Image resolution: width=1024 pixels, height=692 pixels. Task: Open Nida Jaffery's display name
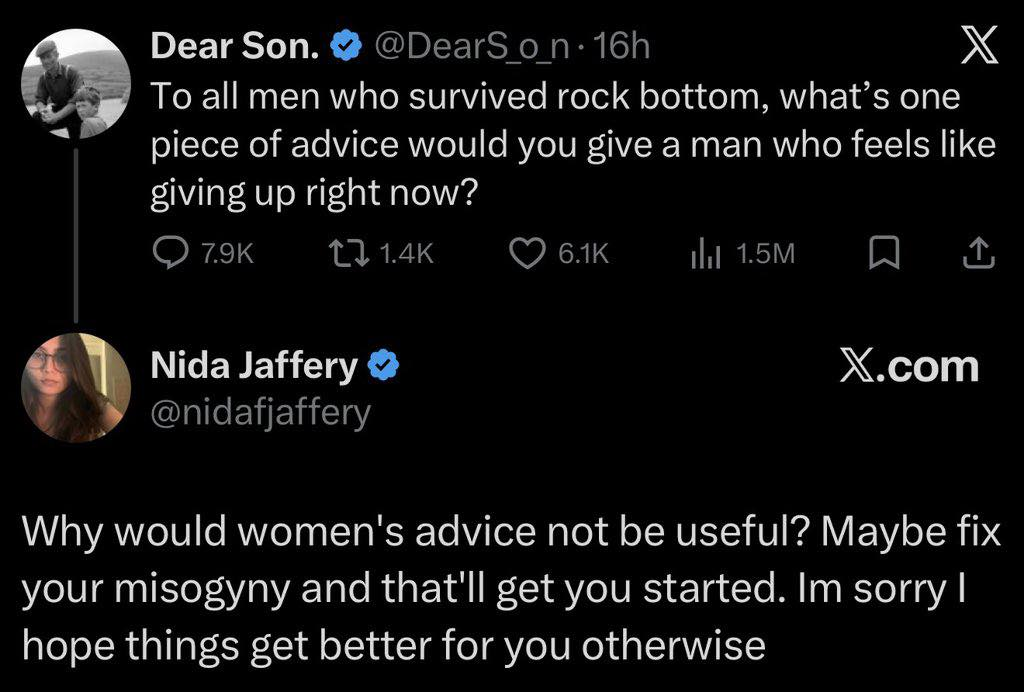(252, 367)
